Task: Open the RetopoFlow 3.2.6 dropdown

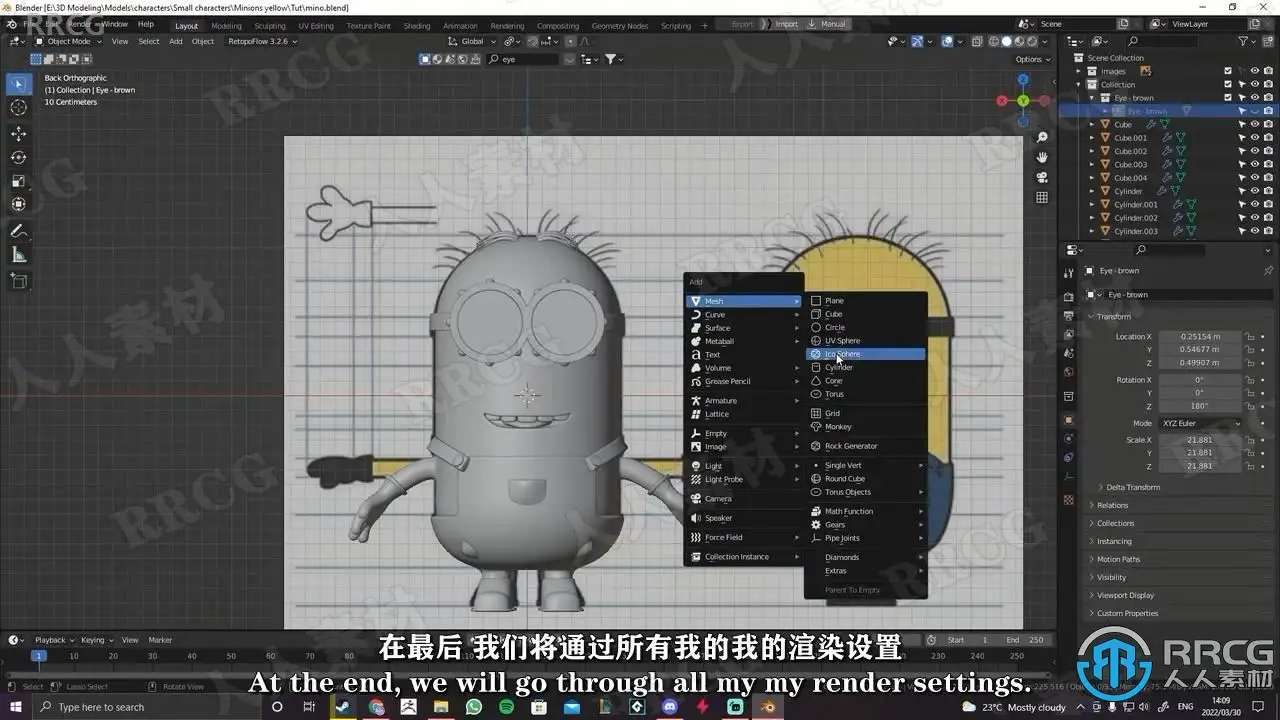Action: click(x=262, y=42)
